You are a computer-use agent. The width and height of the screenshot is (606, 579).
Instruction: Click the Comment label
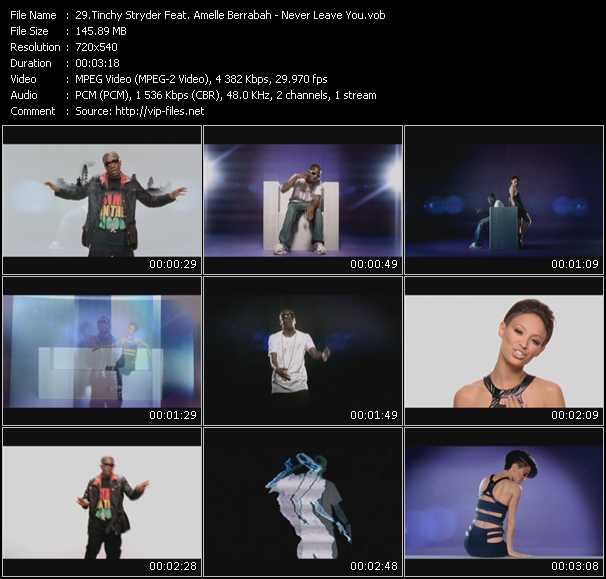[33, 111]
